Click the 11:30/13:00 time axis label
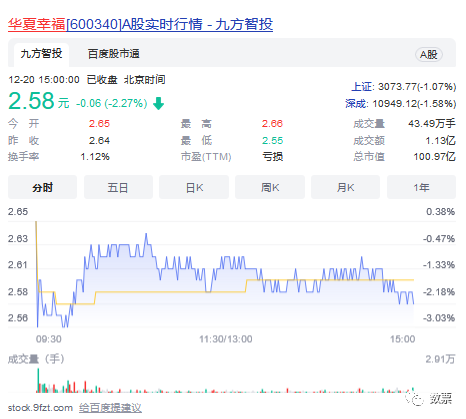 (x=226, y=339)
